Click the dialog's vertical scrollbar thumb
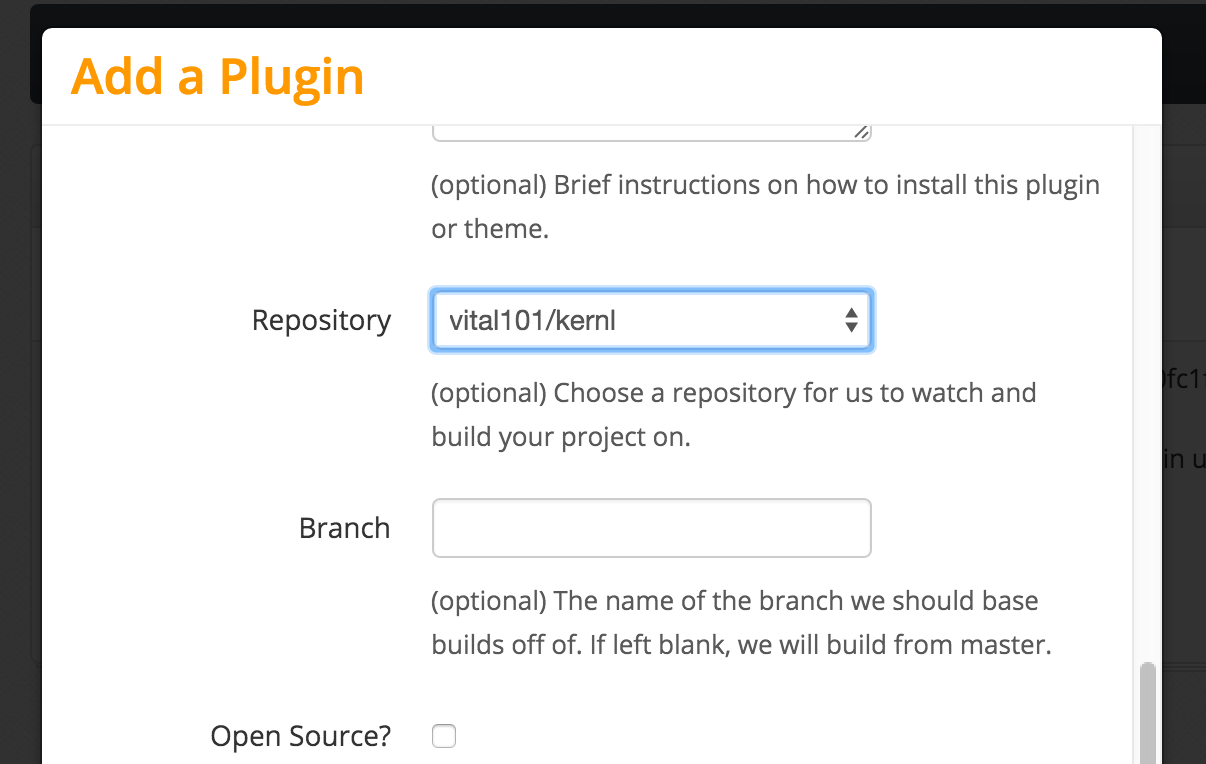This screenshot has width=1206, height=764. point(1148,712)
